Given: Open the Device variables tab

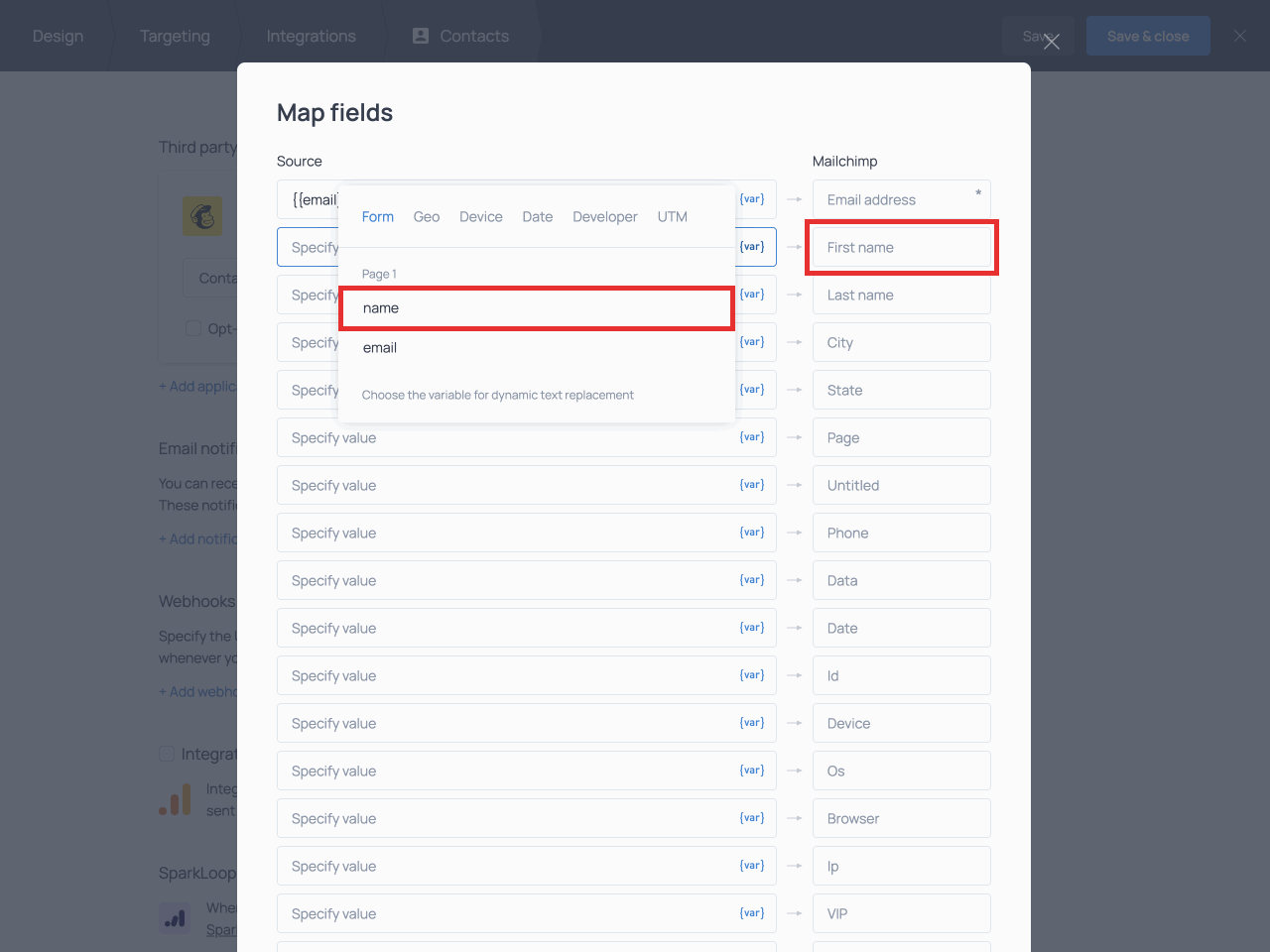Looking at the screenshot, I should click(x=480, y=217).
